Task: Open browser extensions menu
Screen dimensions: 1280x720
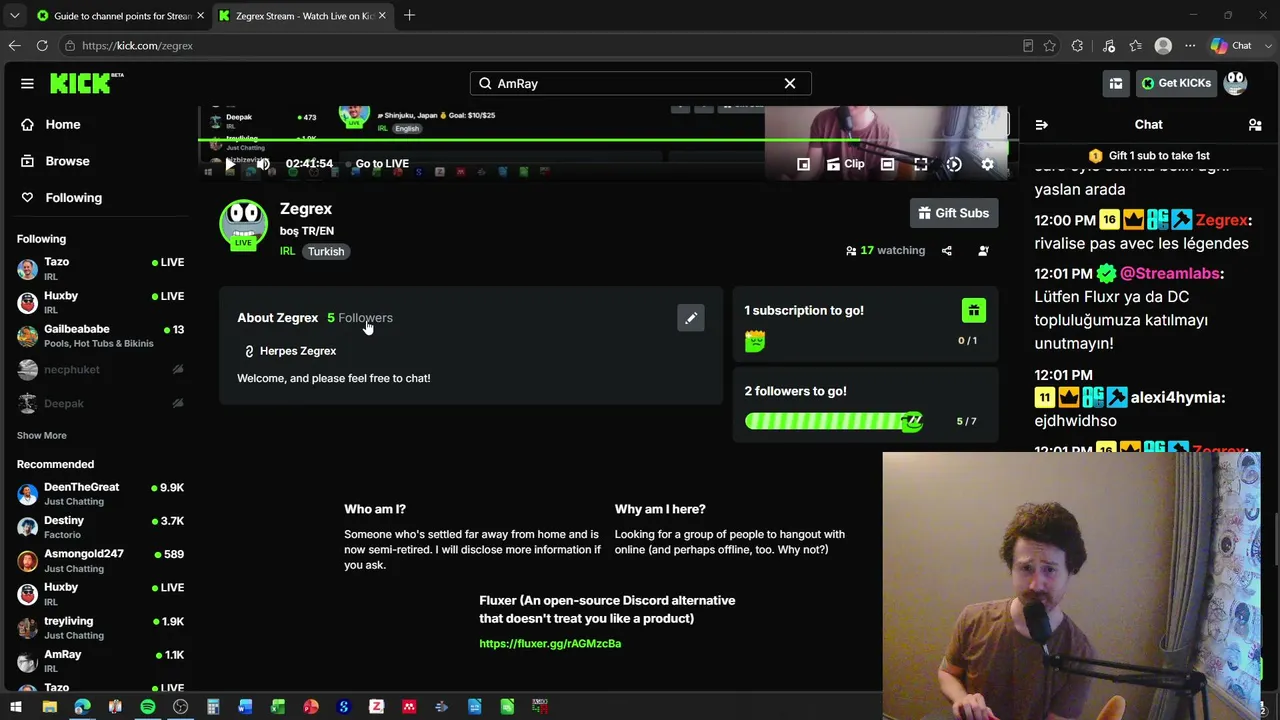Action: tap(1077, 45)
